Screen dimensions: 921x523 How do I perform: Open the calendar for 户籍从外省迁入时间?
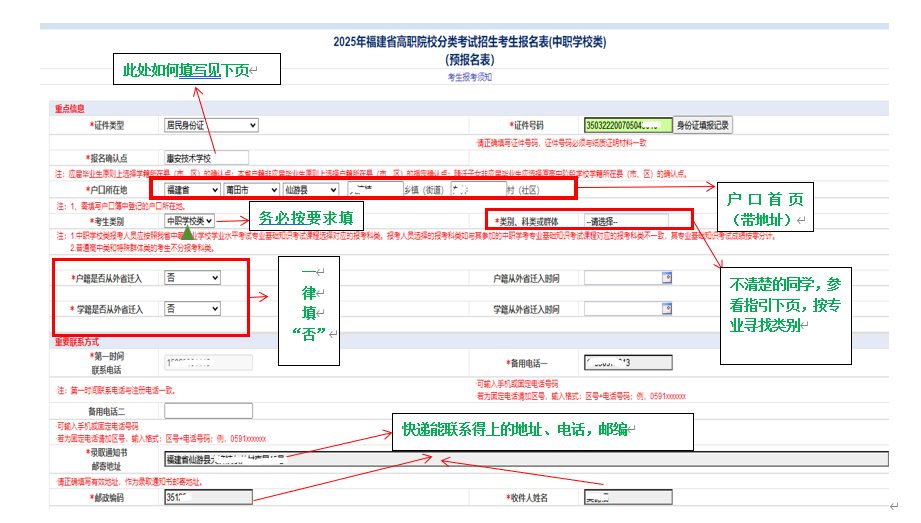pyautogui.click(x=666, y=278)
